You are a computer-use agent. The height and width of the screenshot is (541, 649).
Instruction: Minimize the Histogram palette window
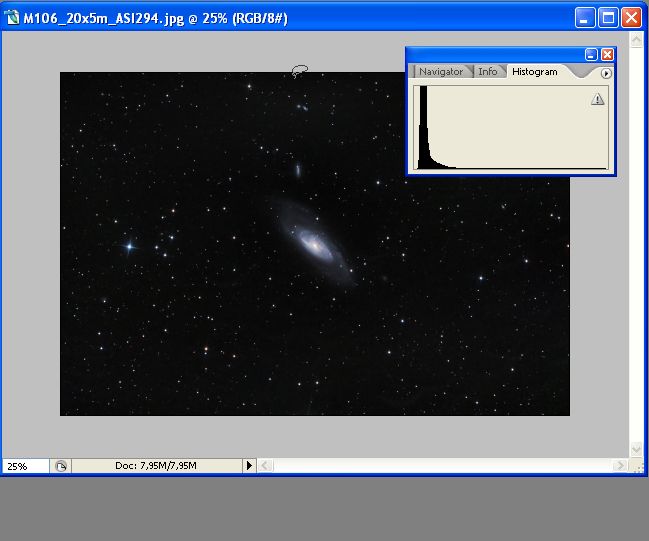pos(591,55)
